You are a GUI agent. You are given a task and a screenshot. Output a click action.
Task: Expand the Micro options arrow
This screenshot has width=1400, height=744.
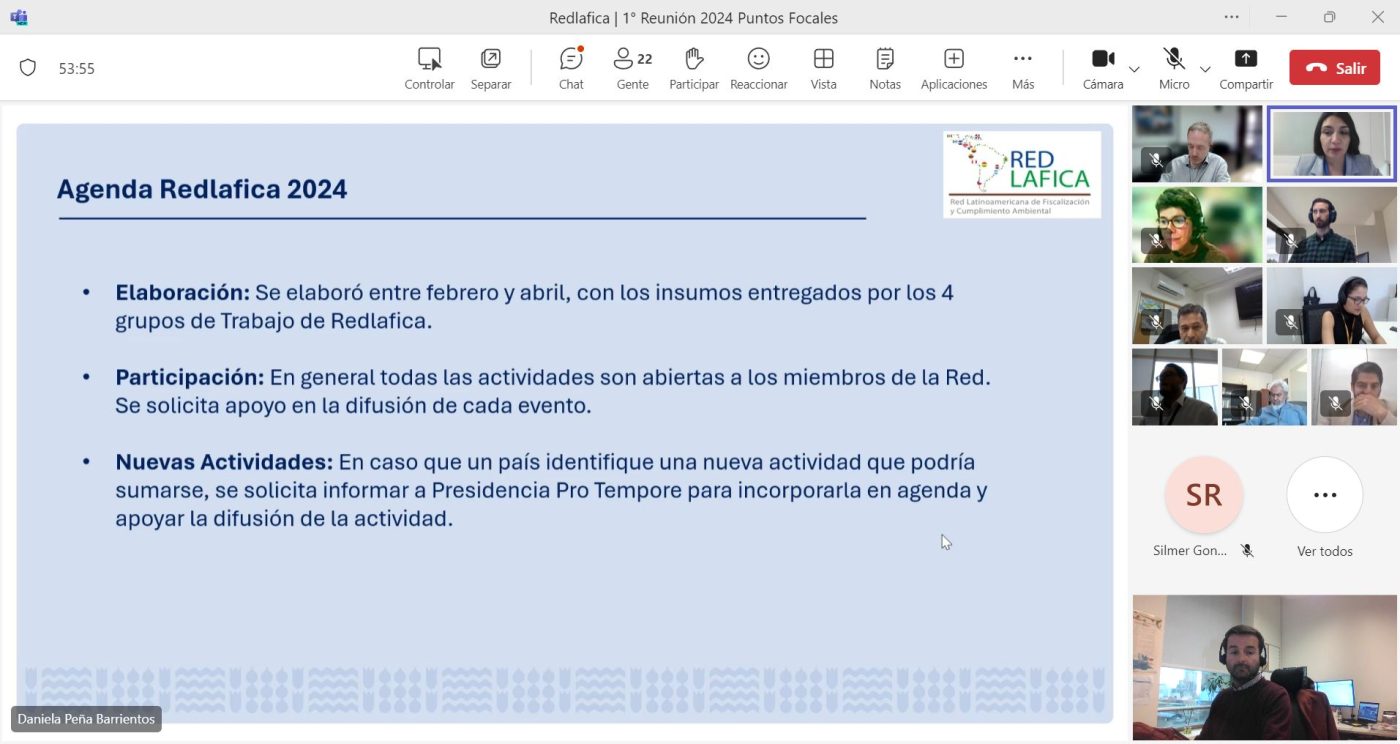point(1205,69)
